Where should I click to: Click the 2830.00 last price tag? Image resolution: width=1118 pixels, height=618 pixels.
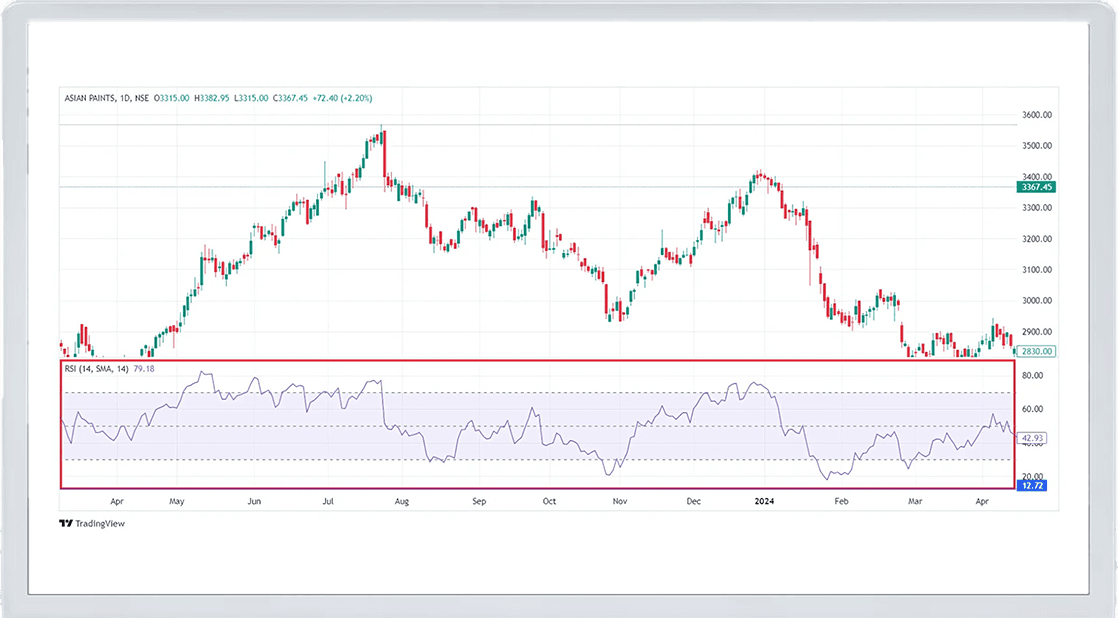click(x=1037, y=351)
